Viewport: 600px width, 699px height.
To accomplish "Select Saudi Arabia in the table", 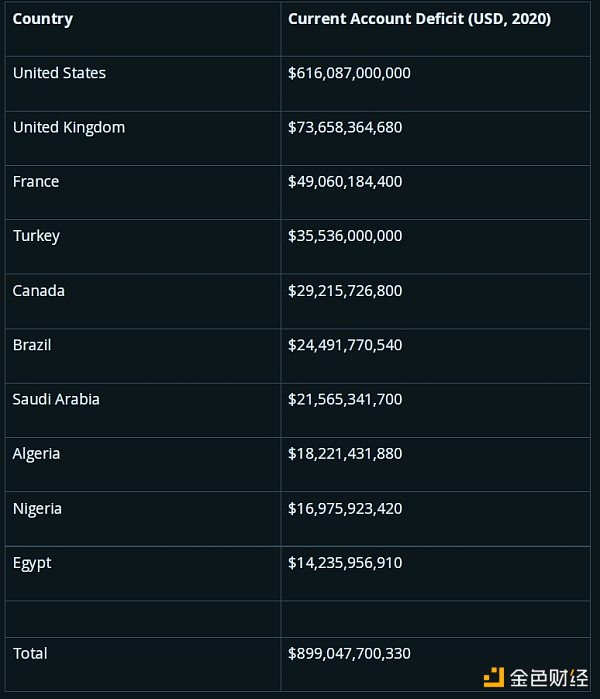I will [x=56, y=399].
